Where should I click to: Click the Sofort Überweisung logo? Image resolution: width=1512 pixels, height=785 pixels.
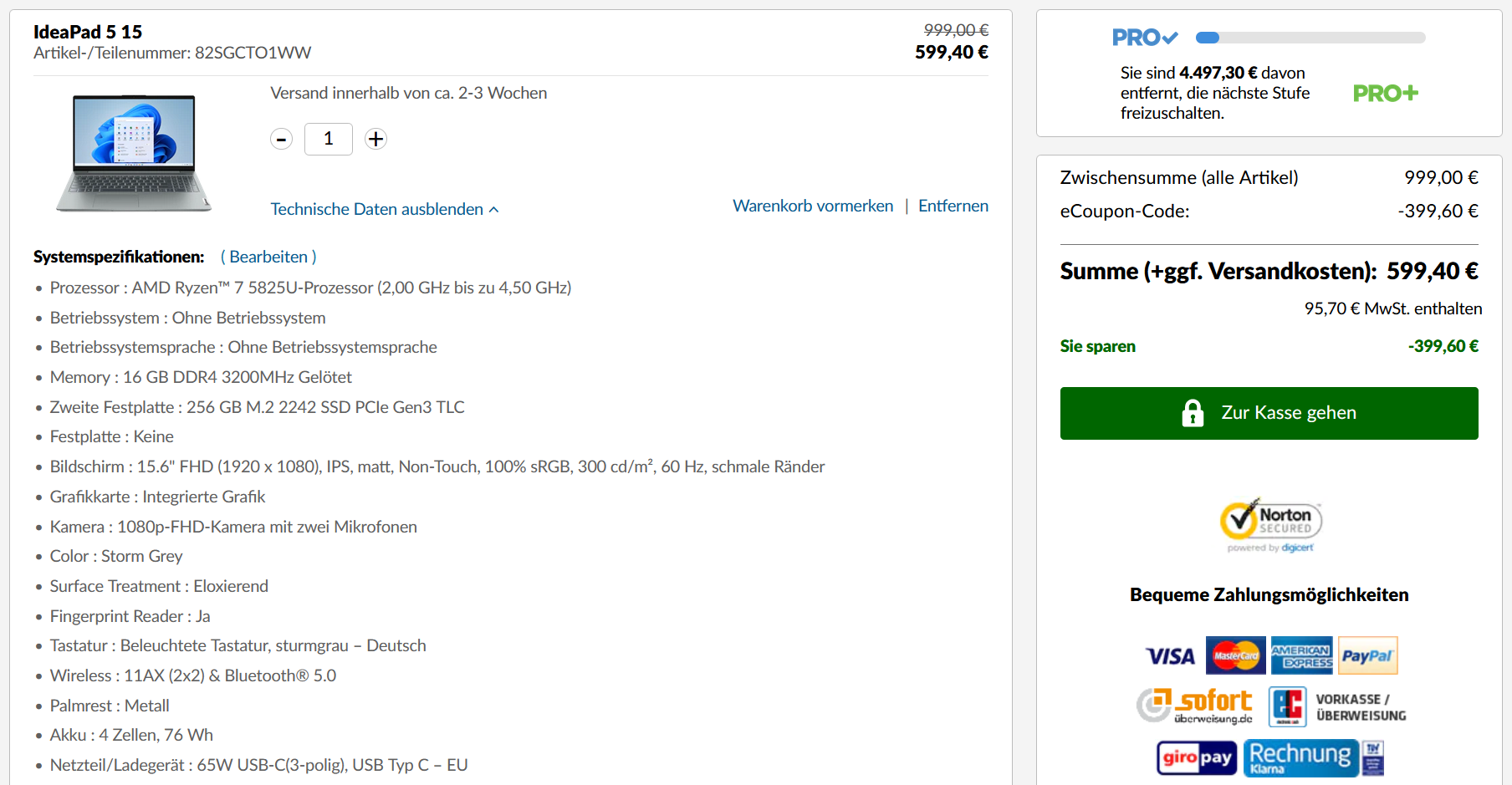(x=1195, y=706)
